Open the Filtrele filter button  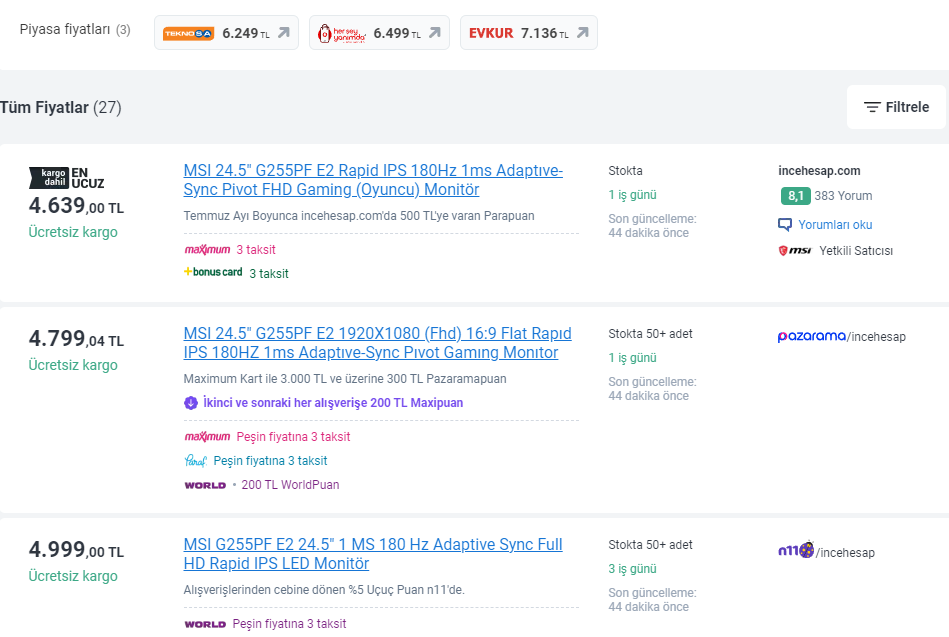tap(896, 107)
